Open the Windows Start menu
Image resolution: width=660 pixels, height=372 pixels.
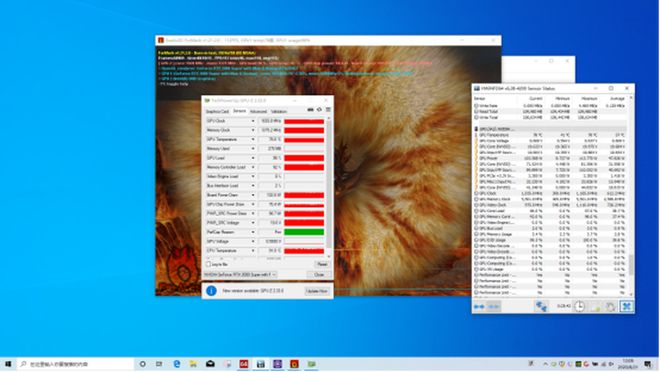[x=8, y=364]
